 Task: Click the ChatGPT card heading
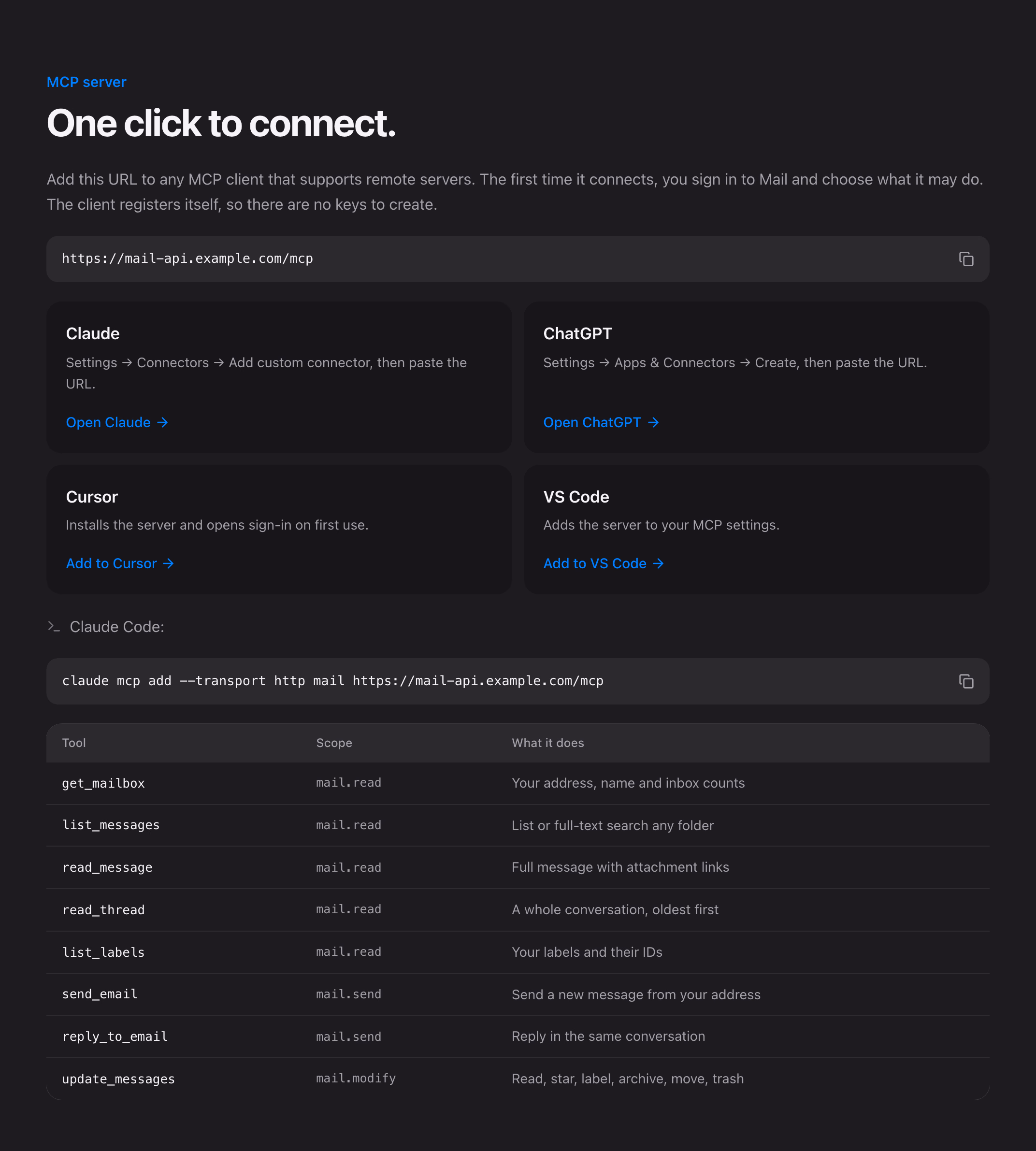pyautogui.click(x=578, y=333)
